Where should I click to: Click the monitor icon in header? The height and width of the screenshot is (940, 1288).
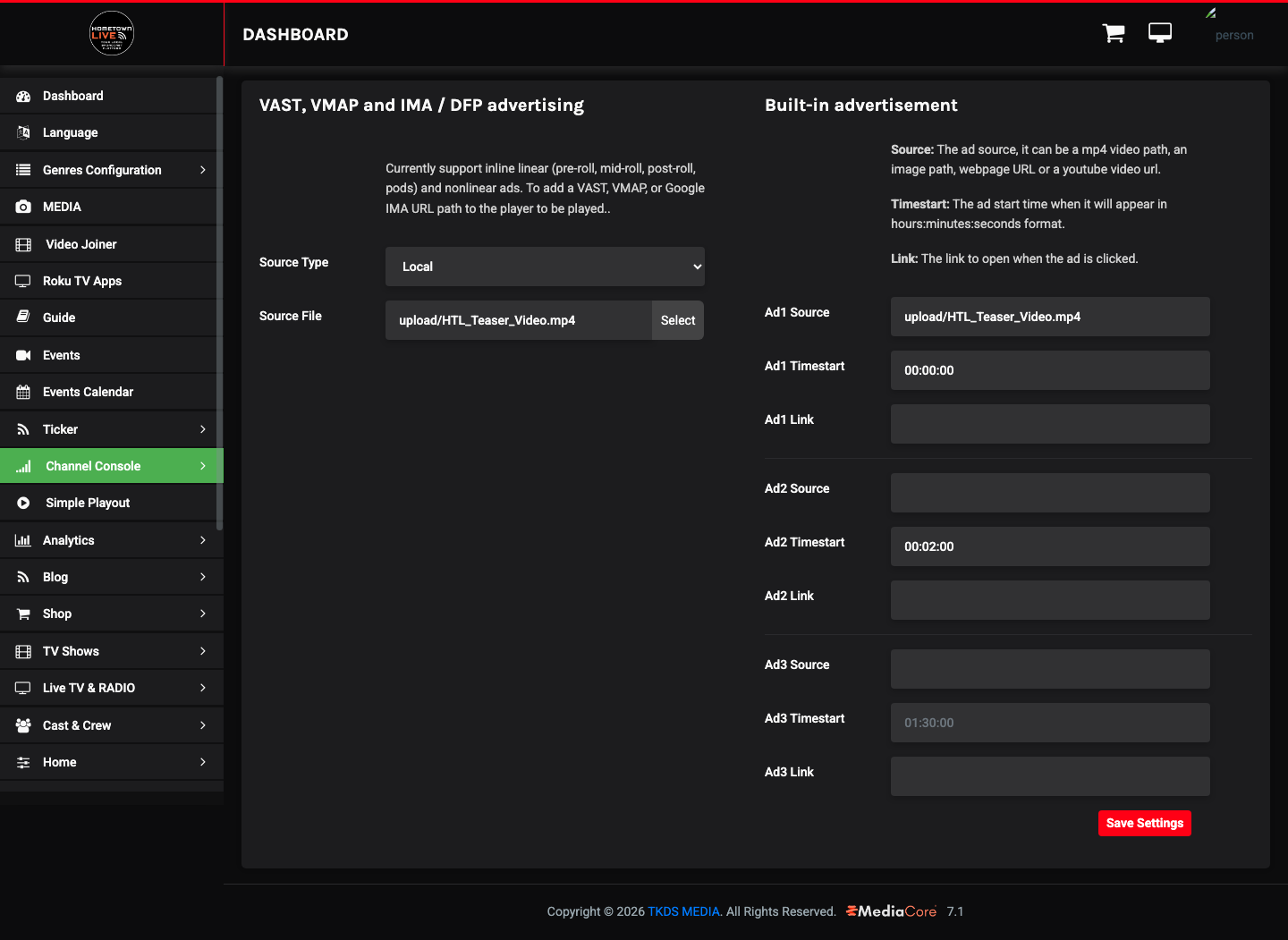tap(1160, 33)
